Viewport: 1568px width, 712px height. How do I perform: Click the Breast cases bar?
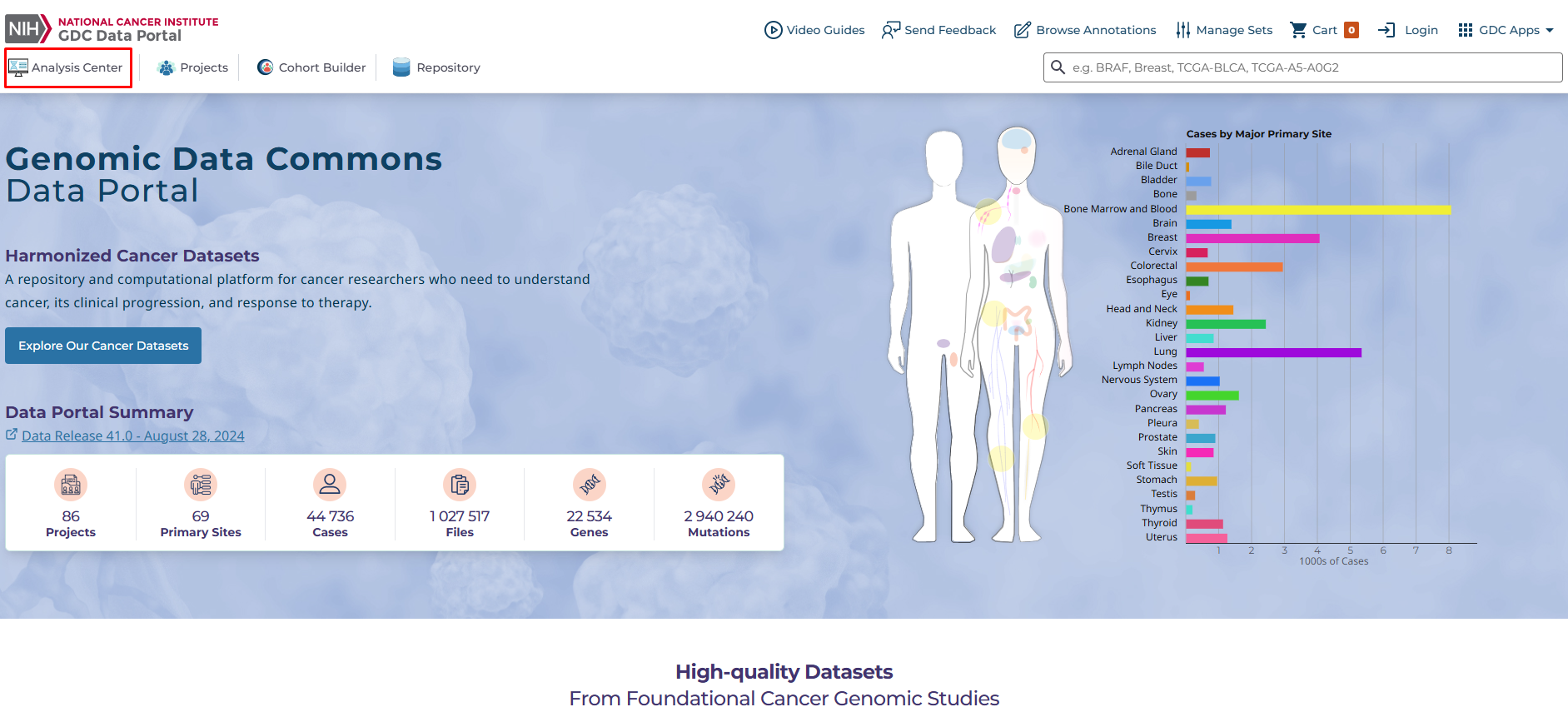coord(1252,238)
